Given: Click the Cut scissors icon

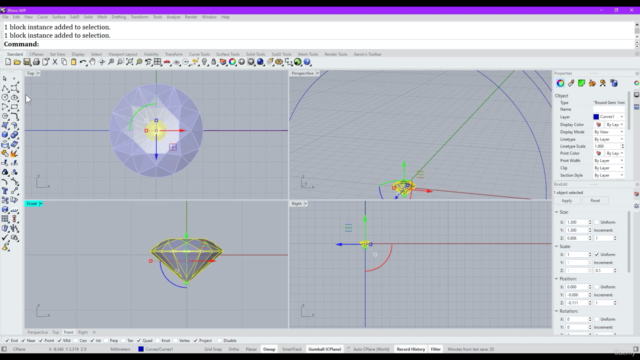Looking at the screenshot, I should coord(55,62).
